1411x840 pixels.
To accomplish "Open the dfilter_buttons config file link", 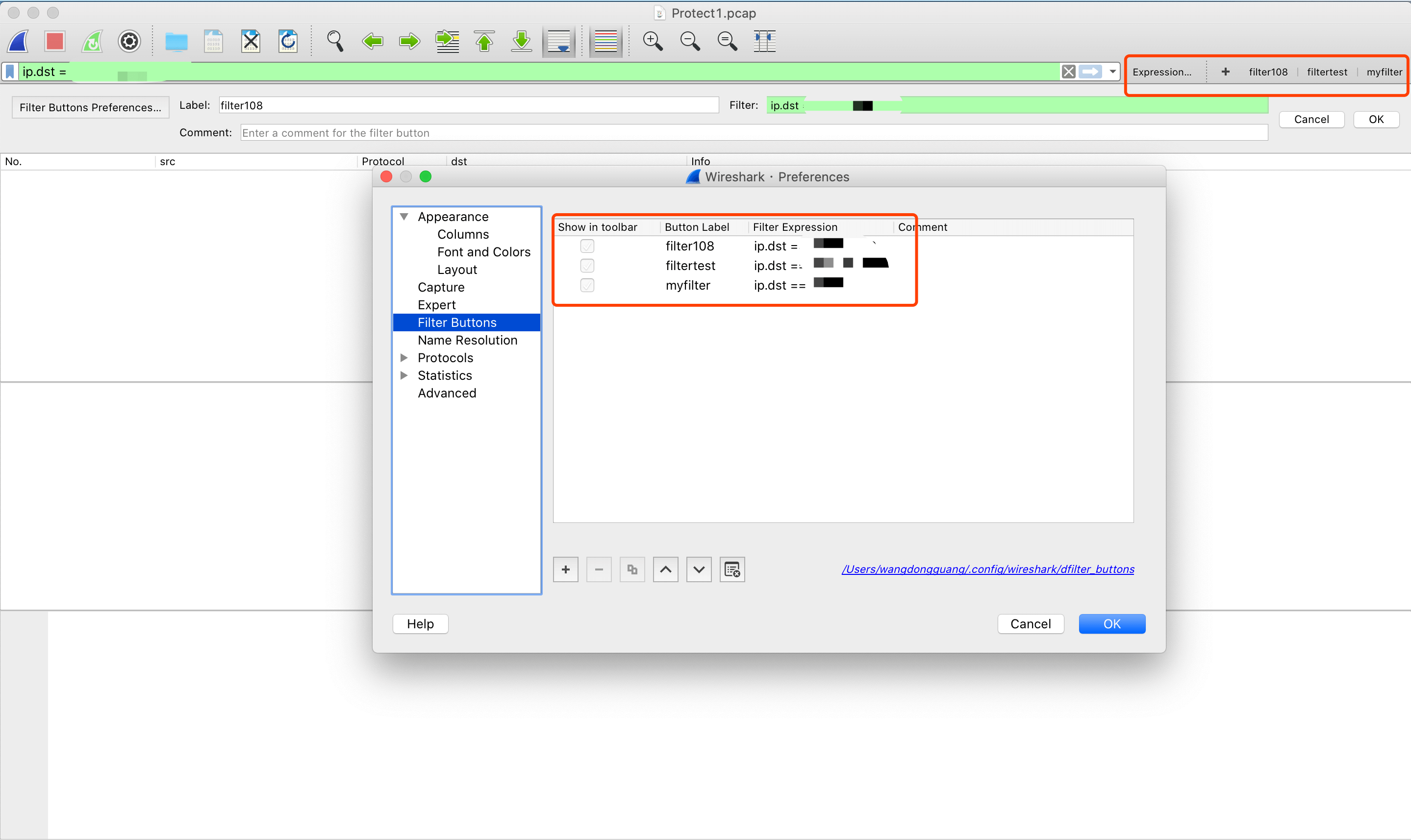I will click(x=988, y=569).
